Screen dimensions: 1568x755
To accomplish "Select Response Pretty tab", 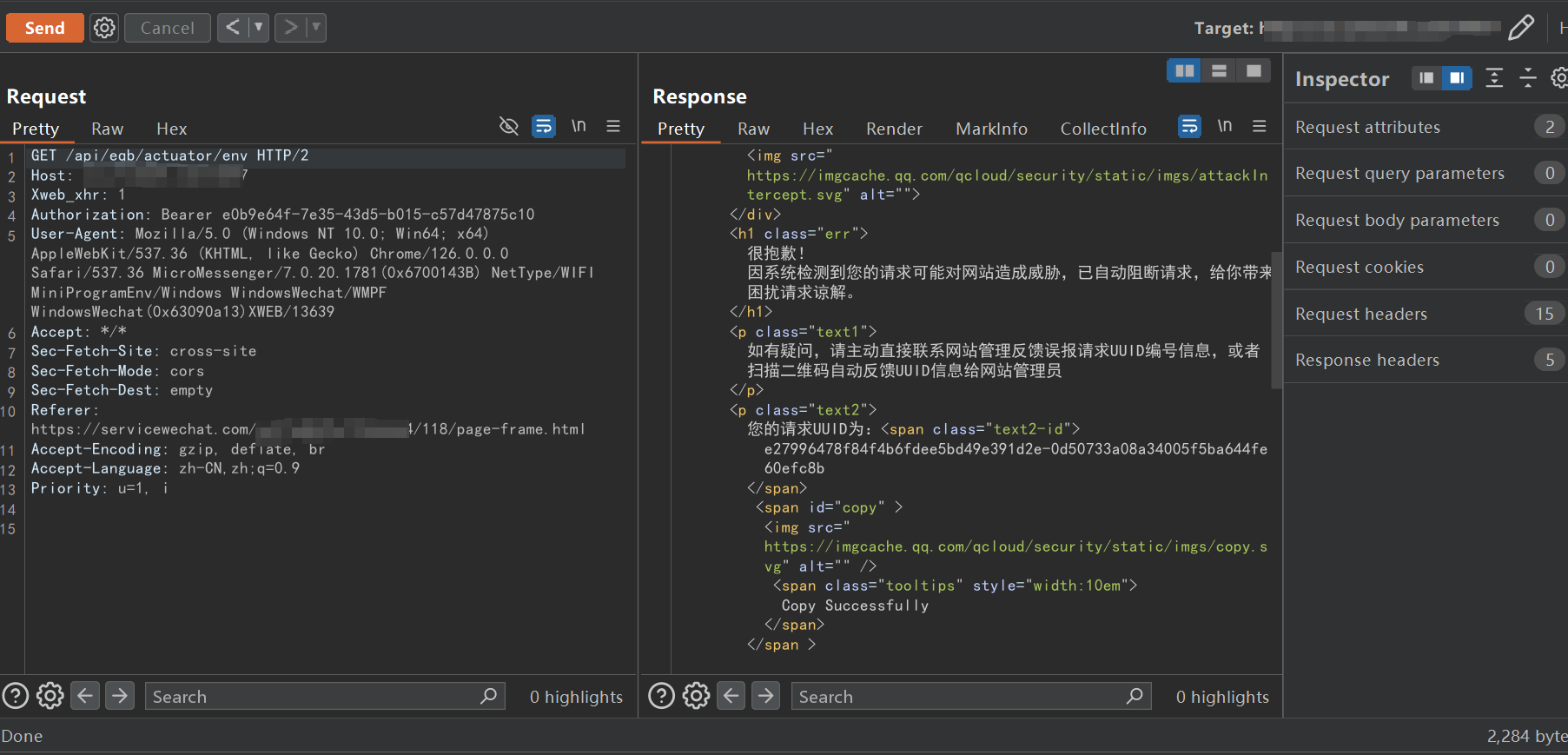I will tap(681, 129).
